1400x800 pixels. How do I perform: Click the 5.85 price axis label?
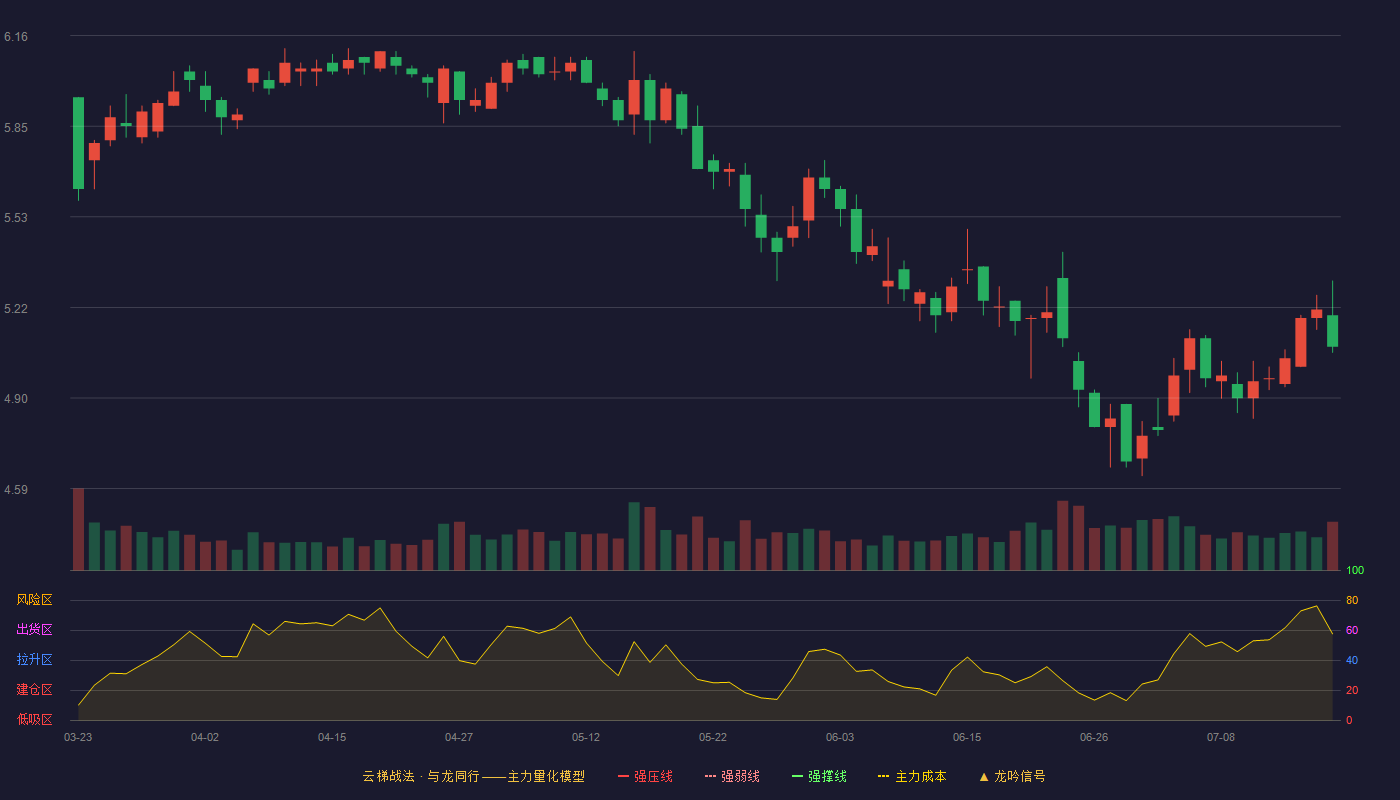[16, 128]
